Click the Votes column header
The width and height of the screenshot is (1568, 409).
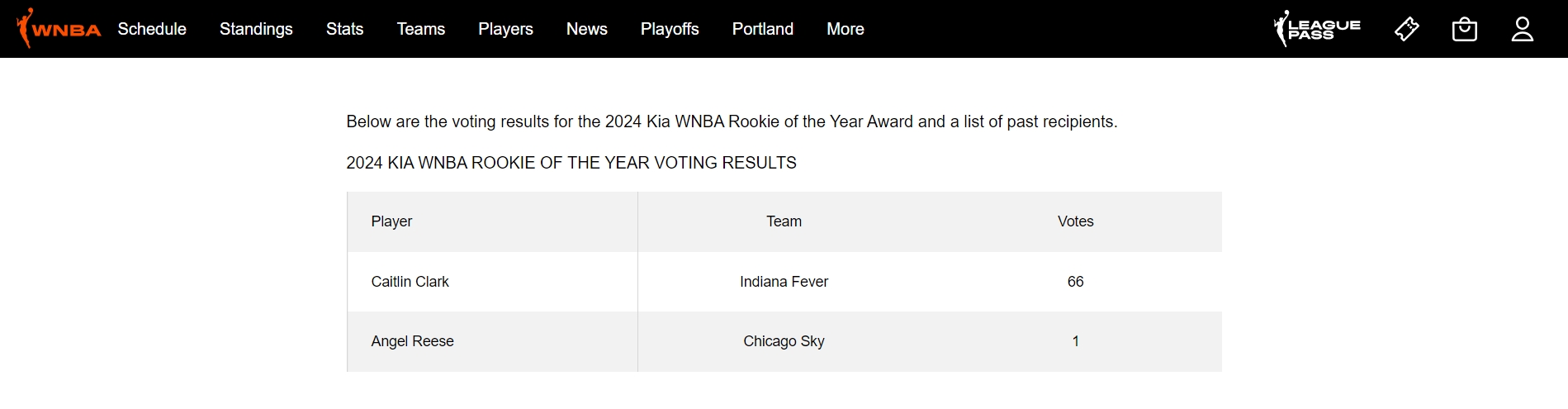coord(1075,221)
